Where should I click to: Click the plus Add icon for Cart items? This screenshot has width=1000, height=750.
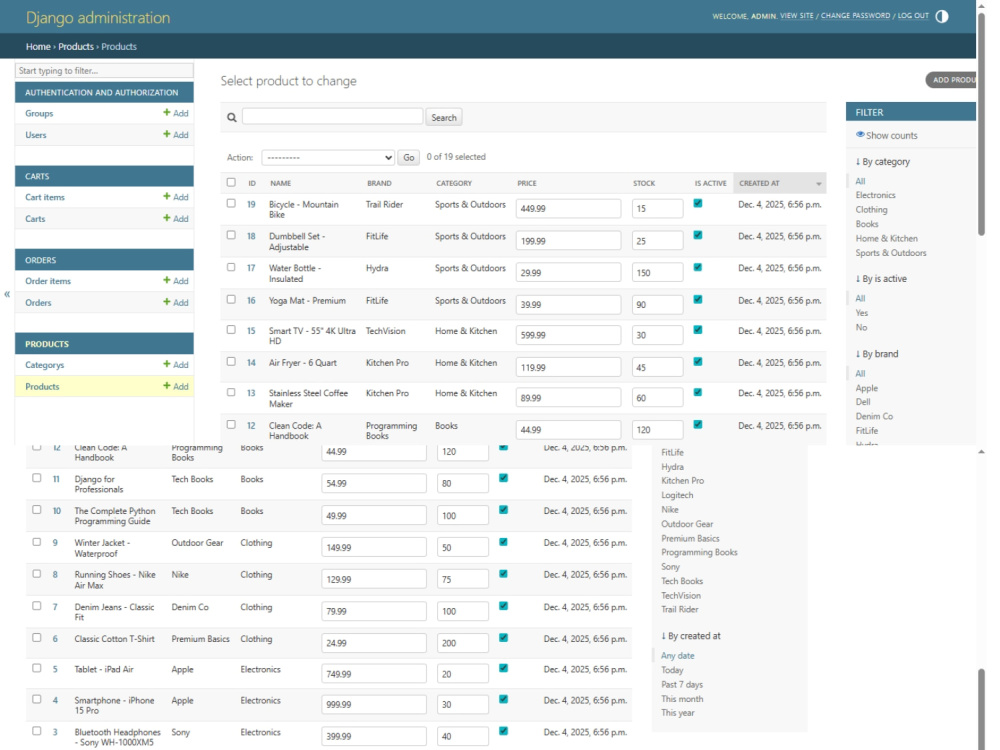[166, 196]
